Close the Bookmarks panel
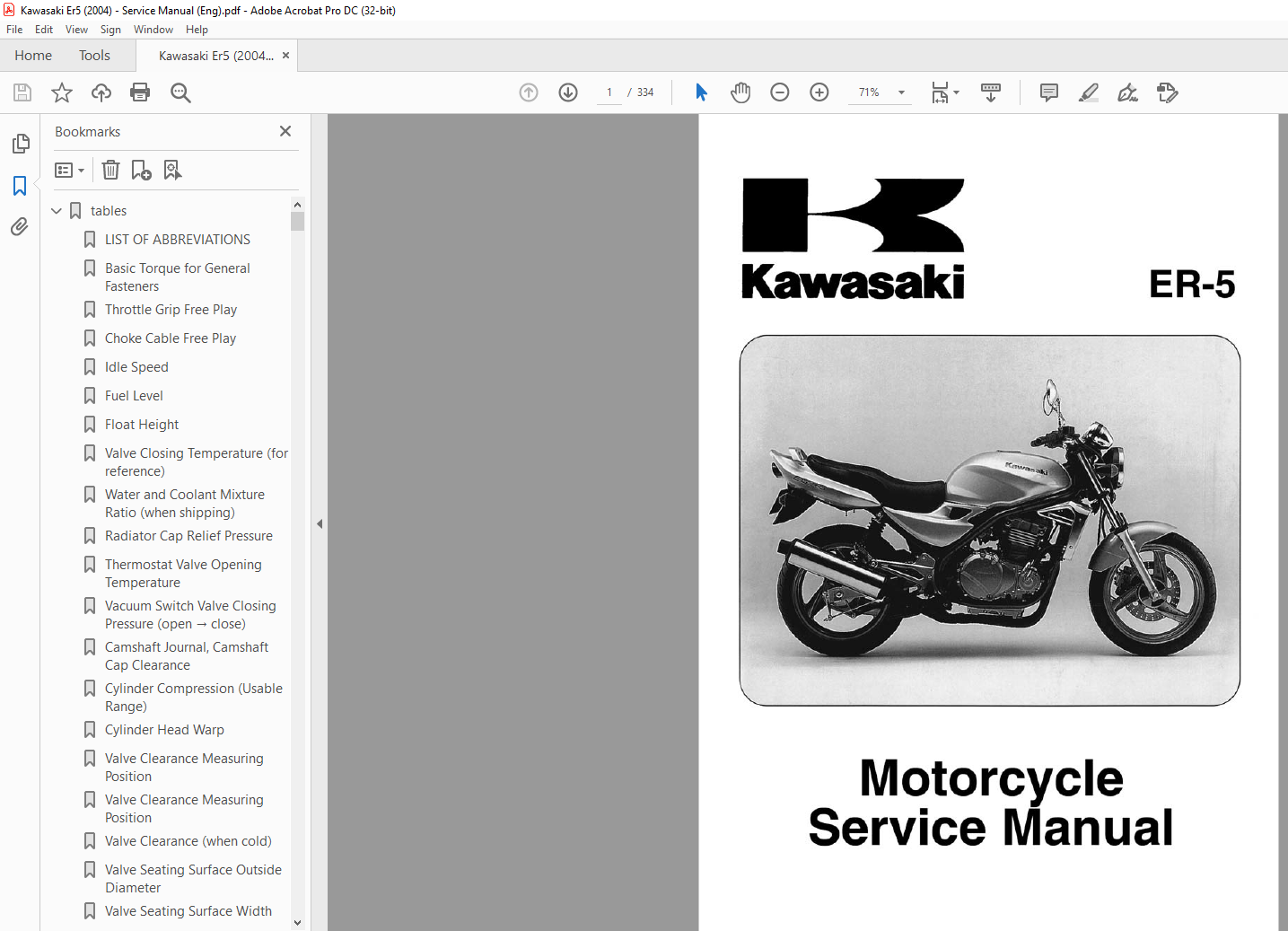Screen dimensions: 1288x931 285,131
